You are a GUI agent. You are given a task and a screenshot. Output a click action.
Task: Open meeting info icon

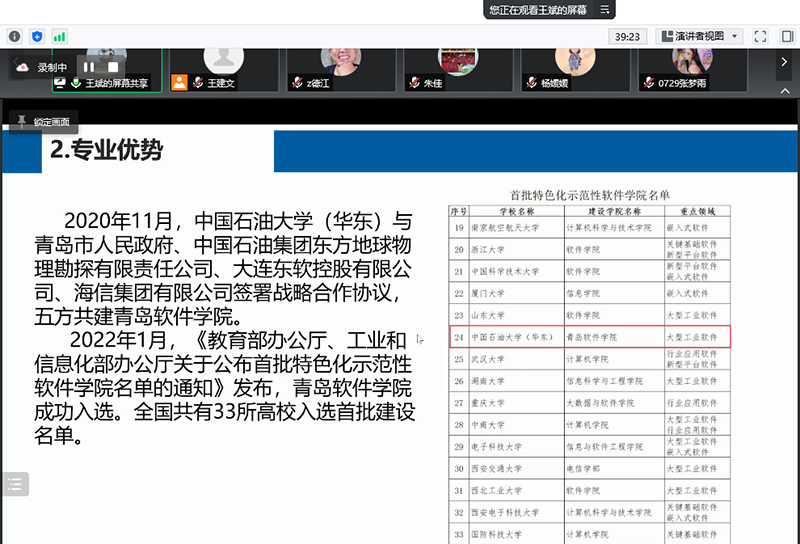pyautogui.click(x=14, y=36)
